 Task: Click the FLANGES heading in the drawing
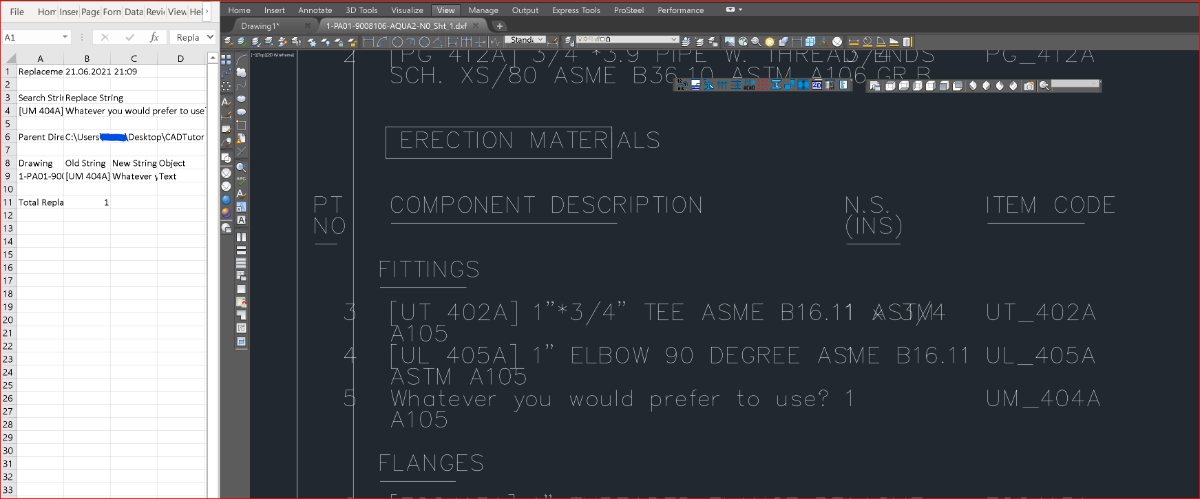click(x=431, y=463)
